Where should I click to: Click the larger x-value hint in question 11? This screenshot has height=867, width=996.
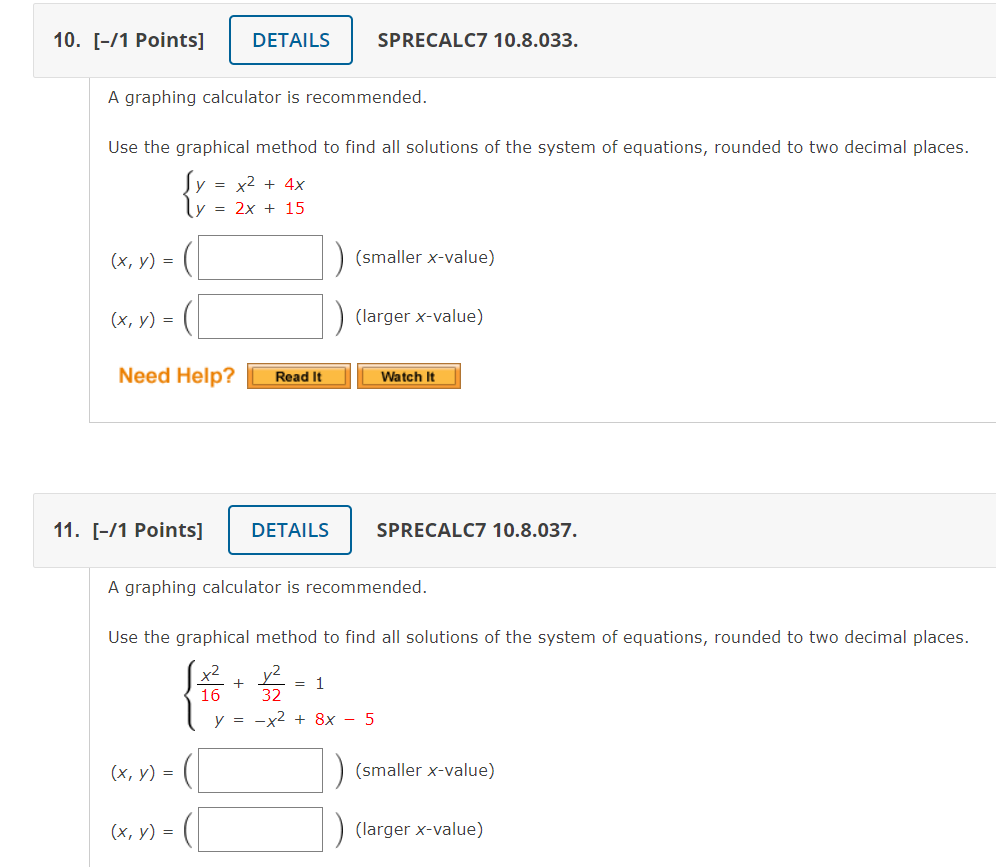click(x=419, y=830)
